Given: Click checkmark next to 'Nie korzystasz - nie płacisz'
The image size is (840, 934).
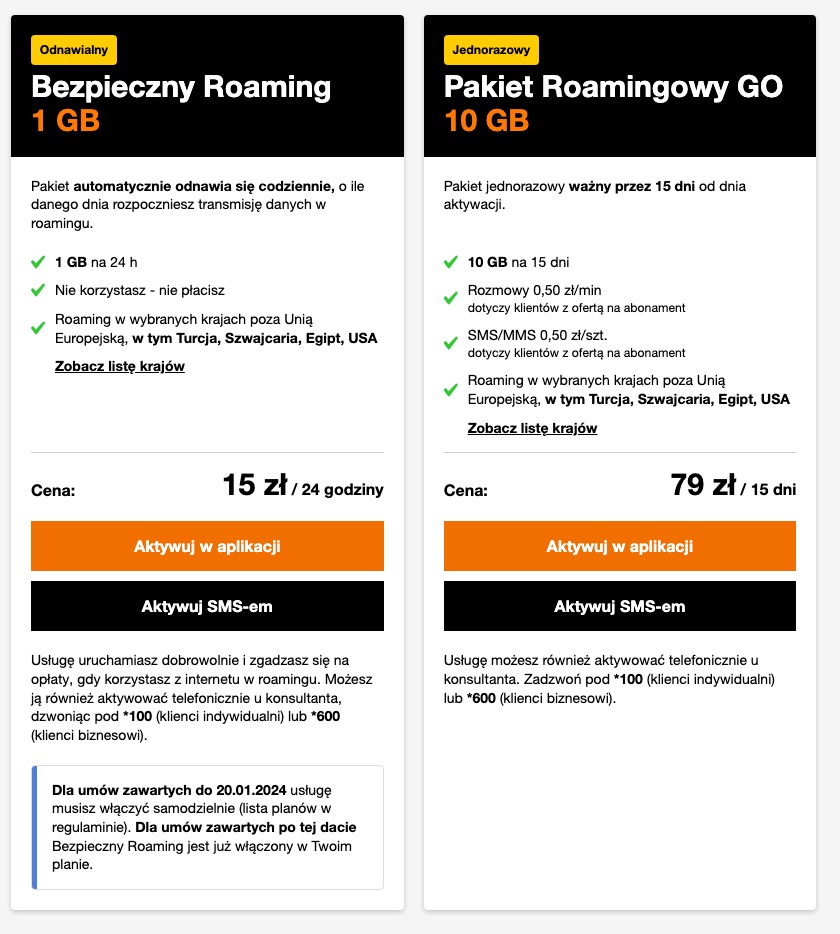Looking at the screenshot, I should pyautogui.click(x=38, y=290).
